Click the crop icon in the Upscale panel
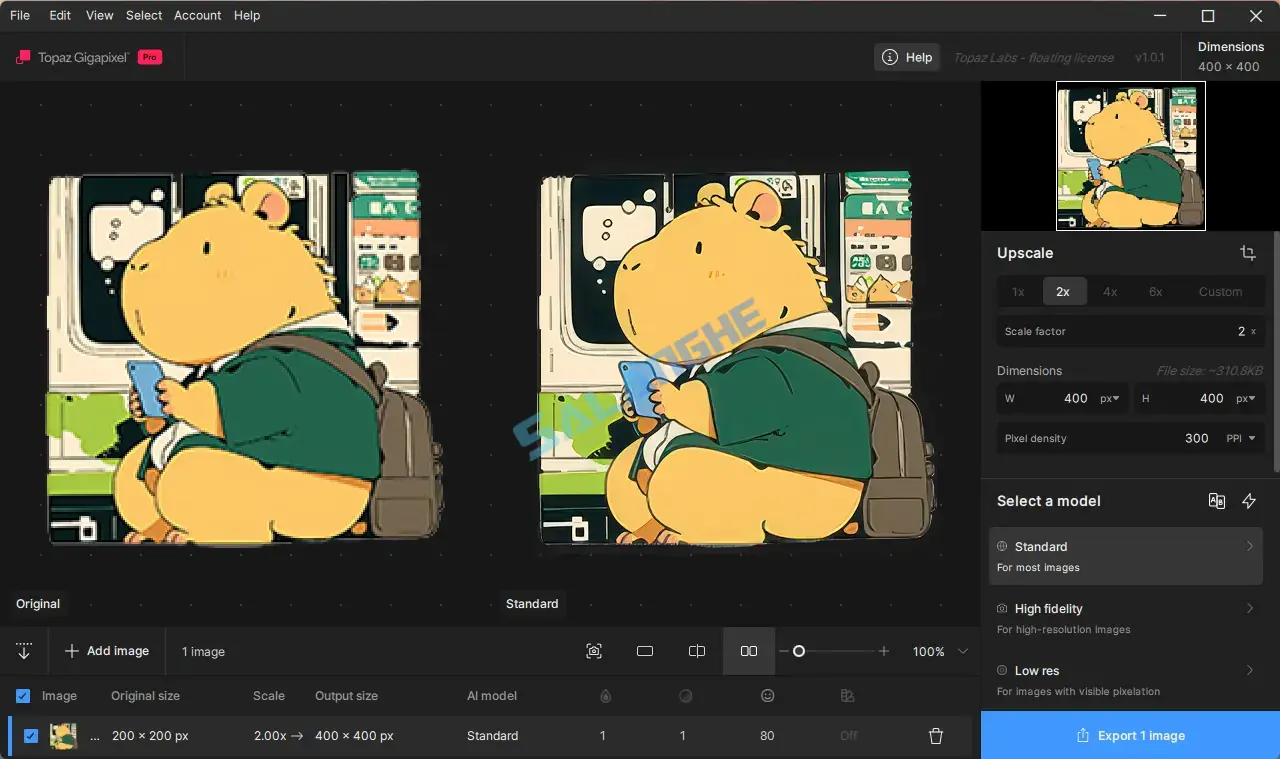This screenshot has height=759, width=1280. coord(1248,253)
